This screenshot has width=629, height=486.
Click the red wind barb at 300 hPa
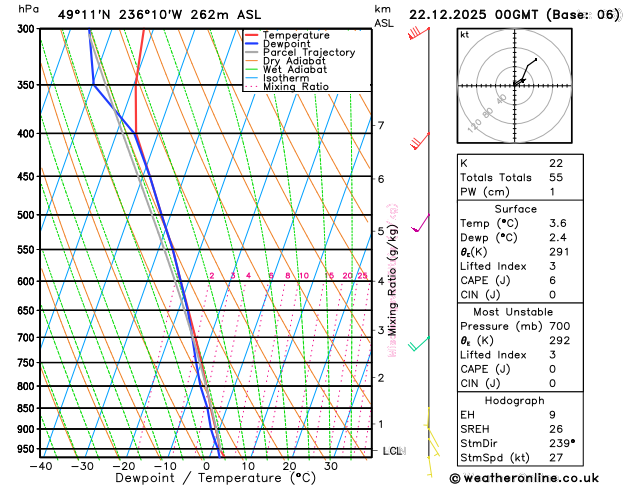click(418, 33)
